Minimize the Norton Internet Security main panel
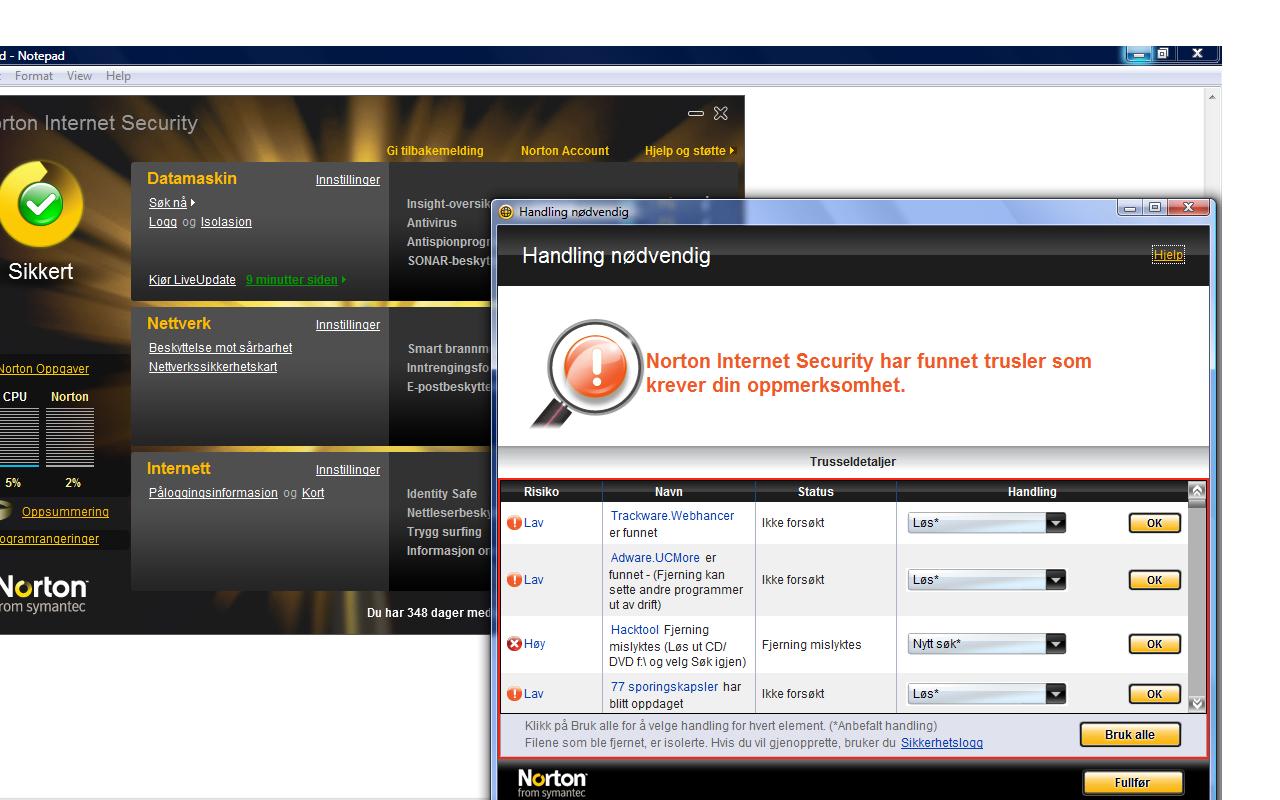1280x800 pixels. click(x=696, y=114)
